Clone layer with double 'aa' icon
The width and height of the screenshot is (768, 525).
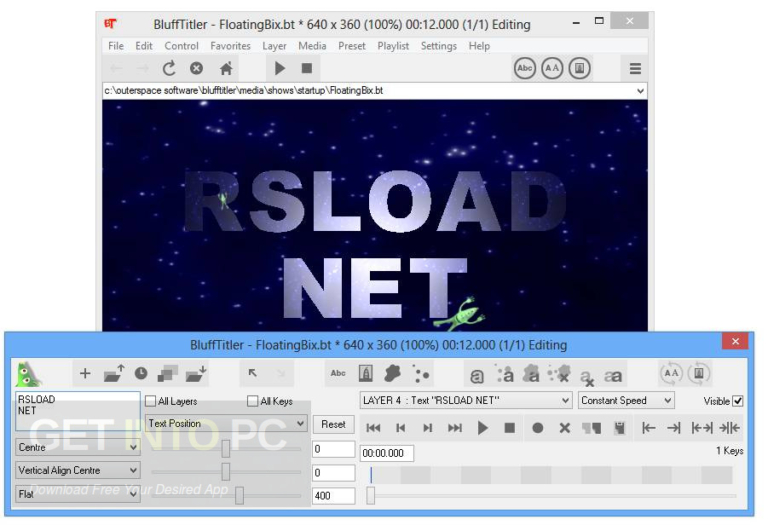pyautogui.click(x=613, y=376)
